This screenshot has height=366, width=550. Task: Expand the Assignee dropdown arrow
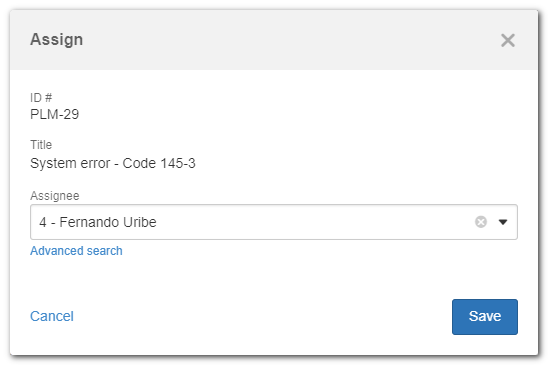503,222
